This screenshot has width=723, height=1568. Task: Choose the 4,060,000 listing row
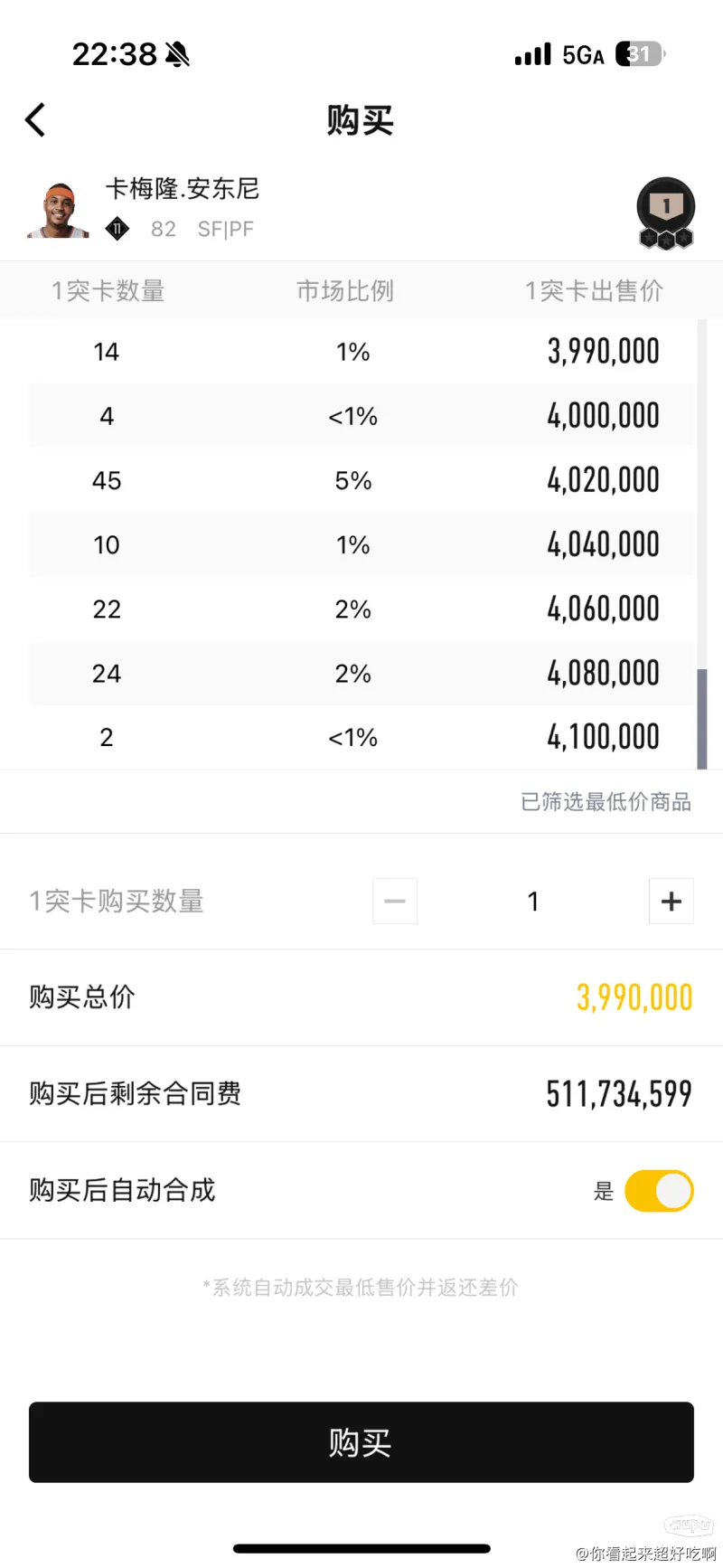361,609
